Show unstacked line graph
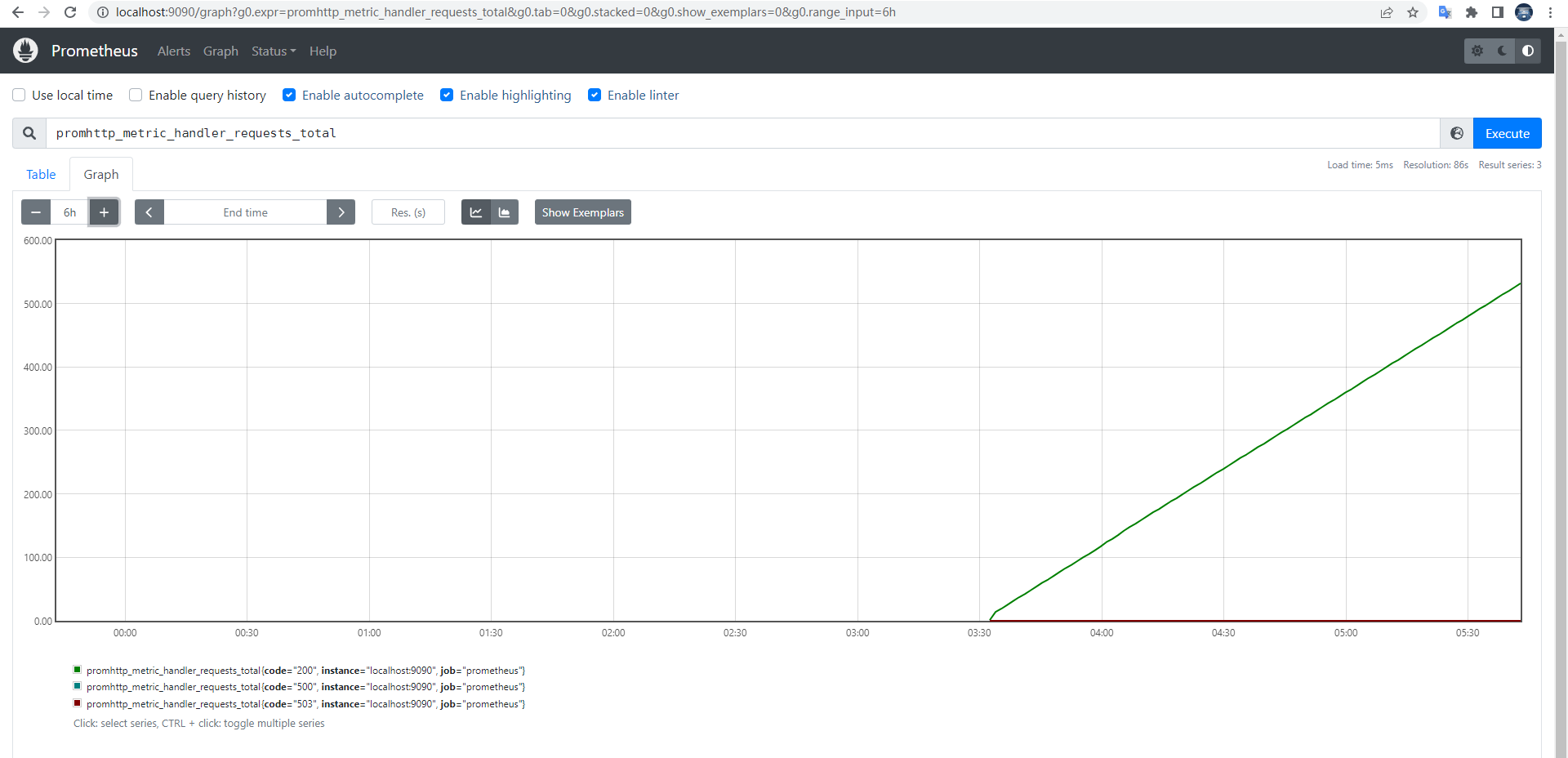The width and height of the screenshot is (1568, 758). click(x=476, y=212)
